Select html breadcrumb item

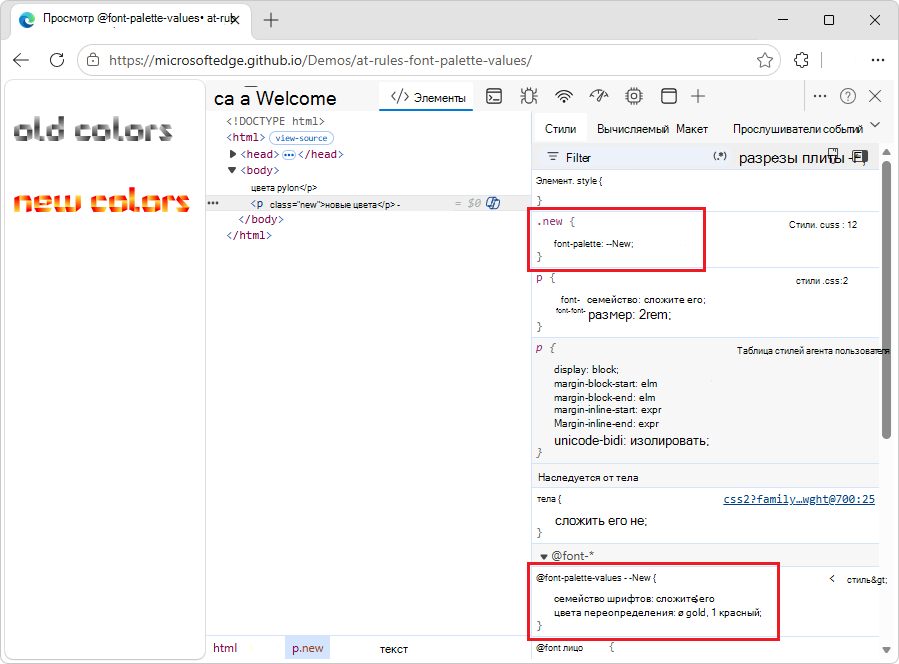[225, 648]
